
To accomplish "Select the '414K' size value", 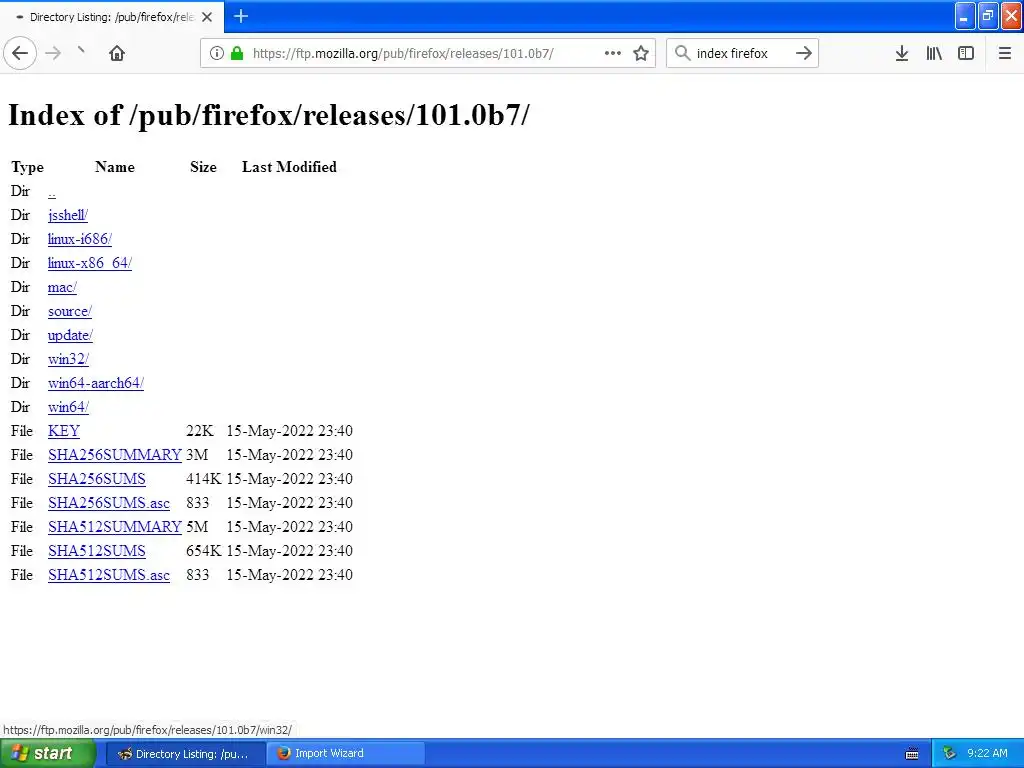I will [x=204, y=479].
